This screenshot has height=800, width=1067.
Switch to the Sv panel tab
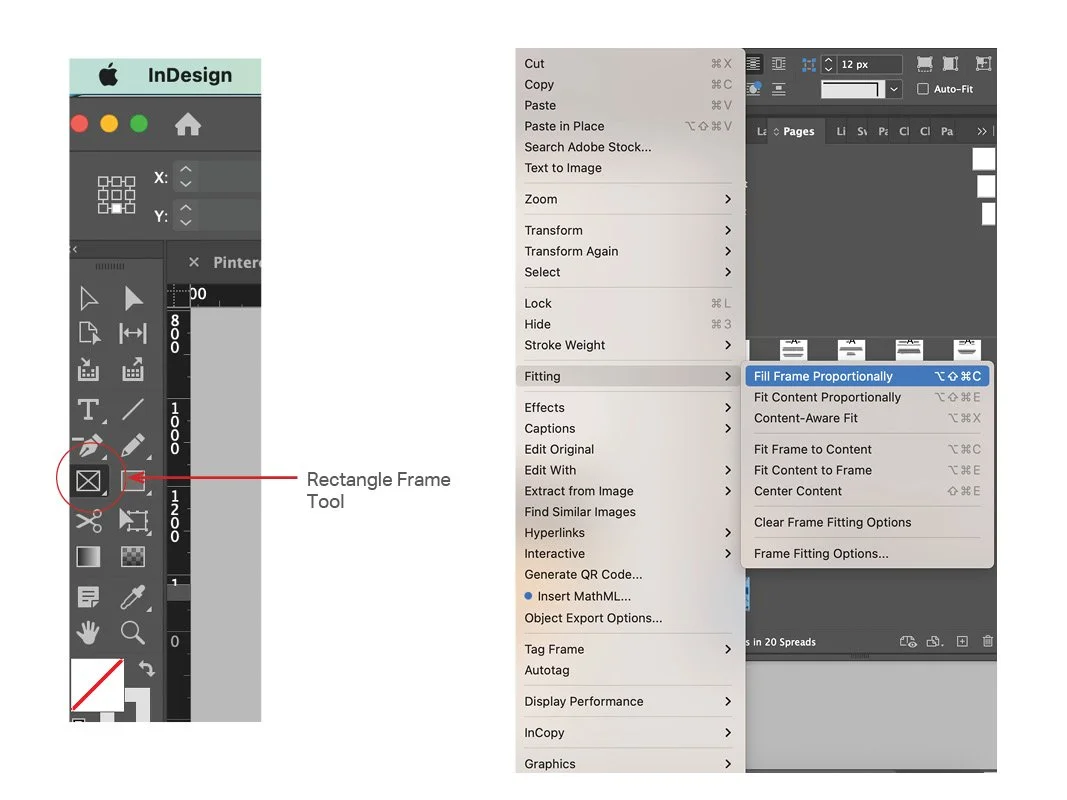(x=862, y=131)
